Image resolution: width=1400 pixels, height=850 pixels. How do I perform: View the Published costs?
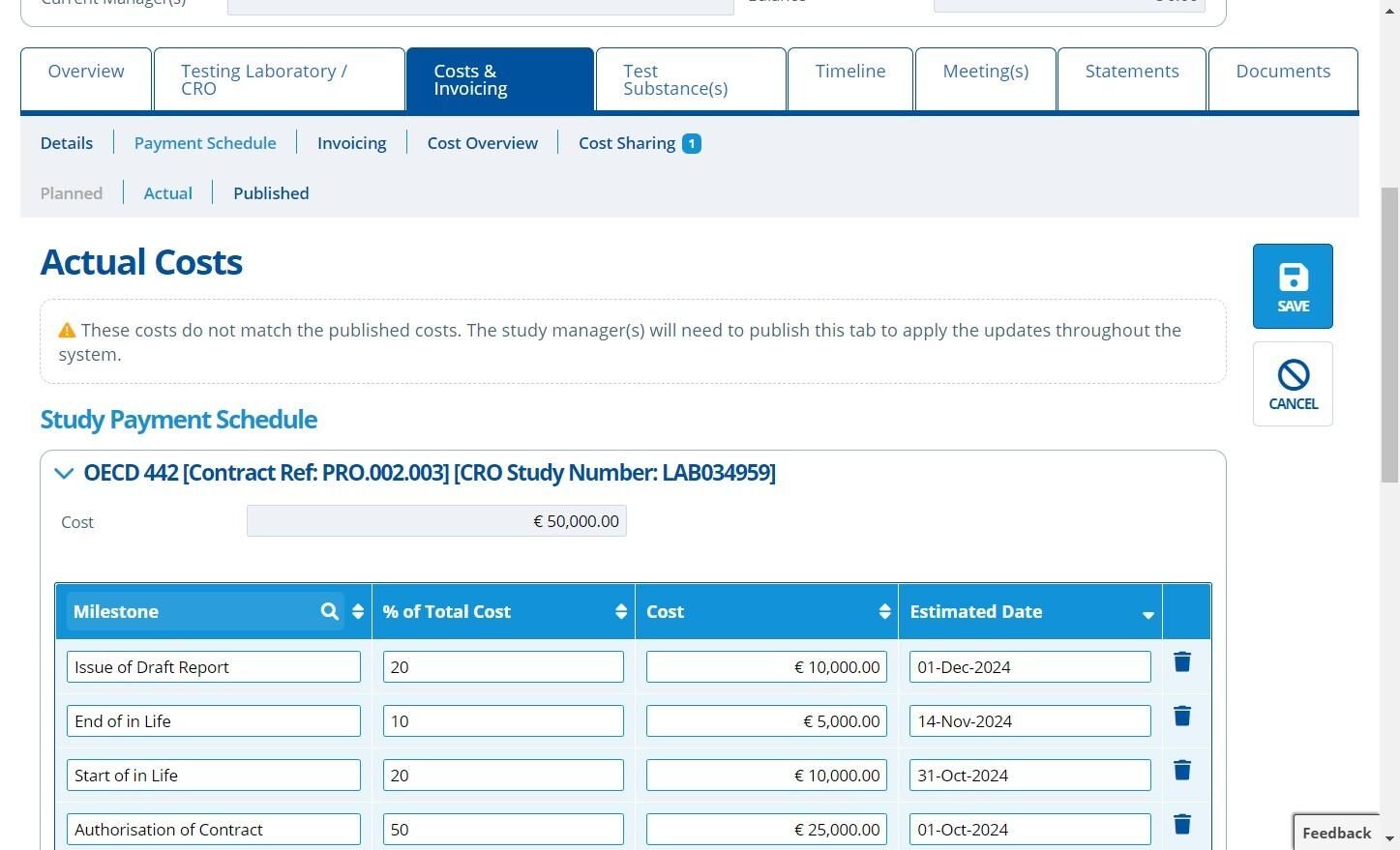pyautogui.click(x=271, y=193)
